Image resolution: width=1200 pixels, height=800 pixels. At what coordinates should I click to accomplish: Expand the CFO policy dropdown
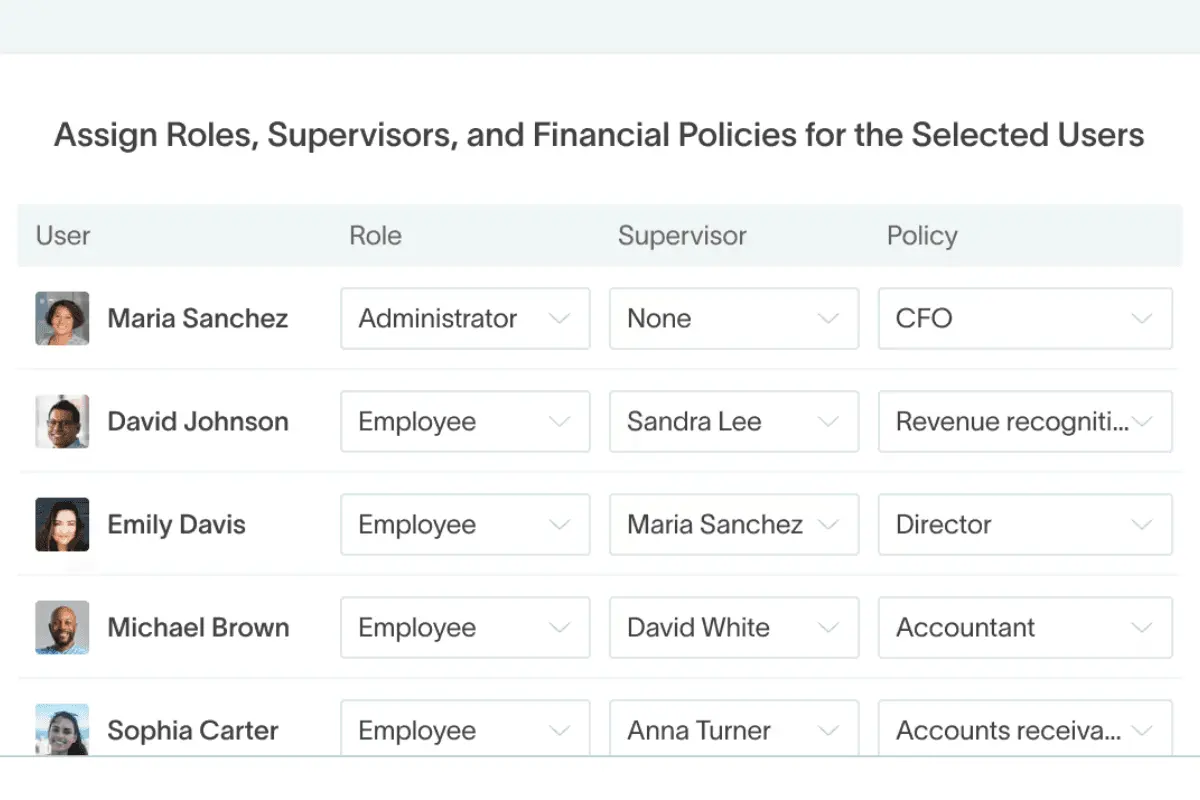coord(1025,318)
